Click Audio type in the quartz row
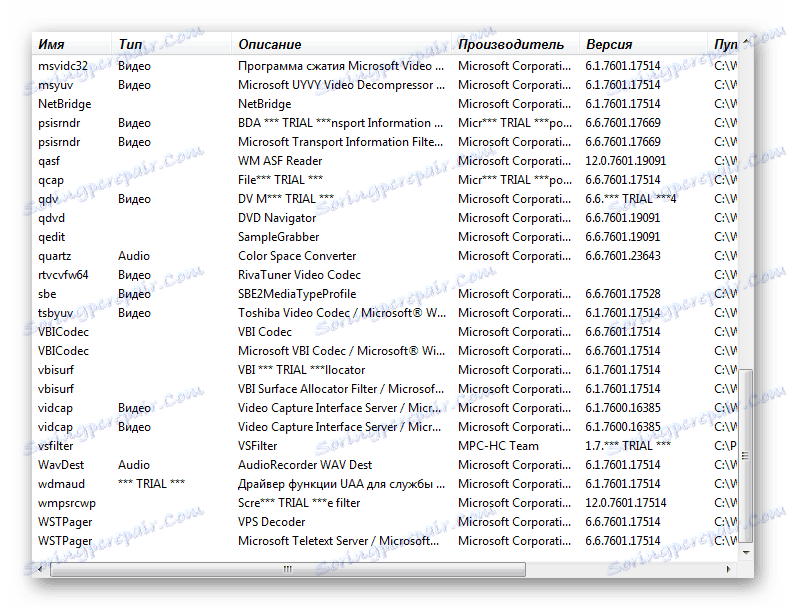 [133, 256]
